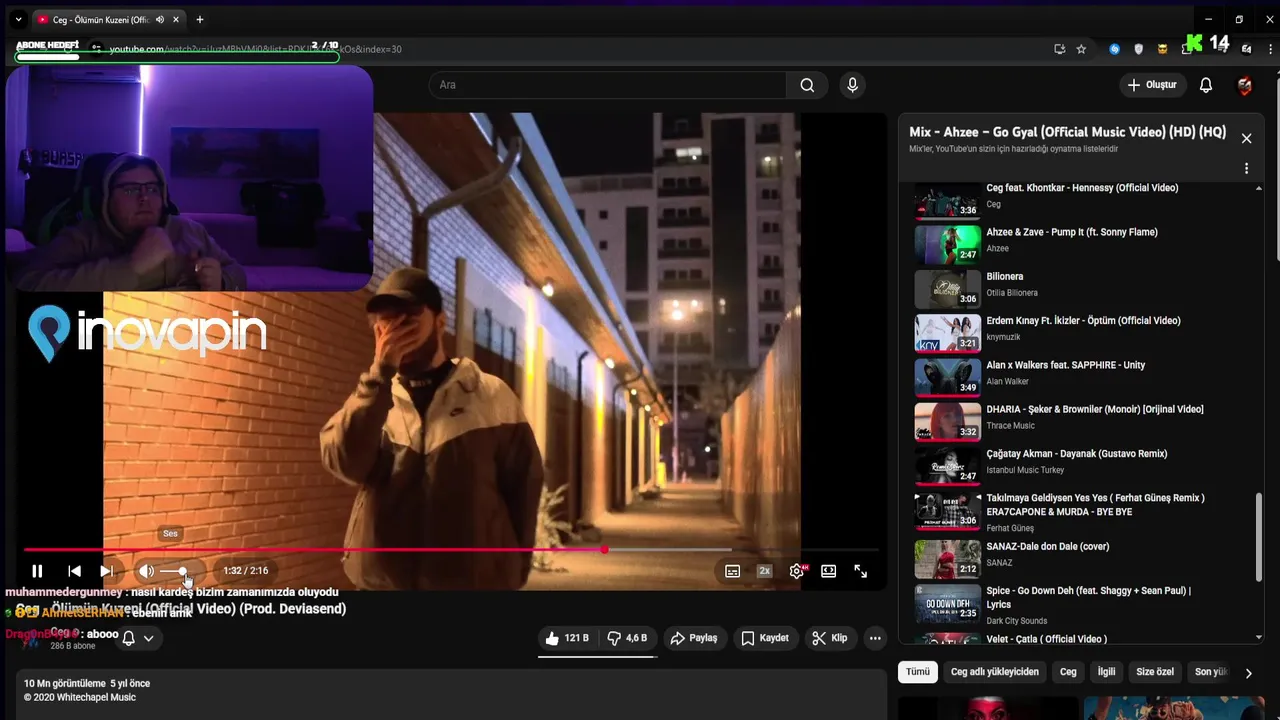The image size is (1280, 720).
Task: Enter fullscreen mode
Action: [861, 571]
